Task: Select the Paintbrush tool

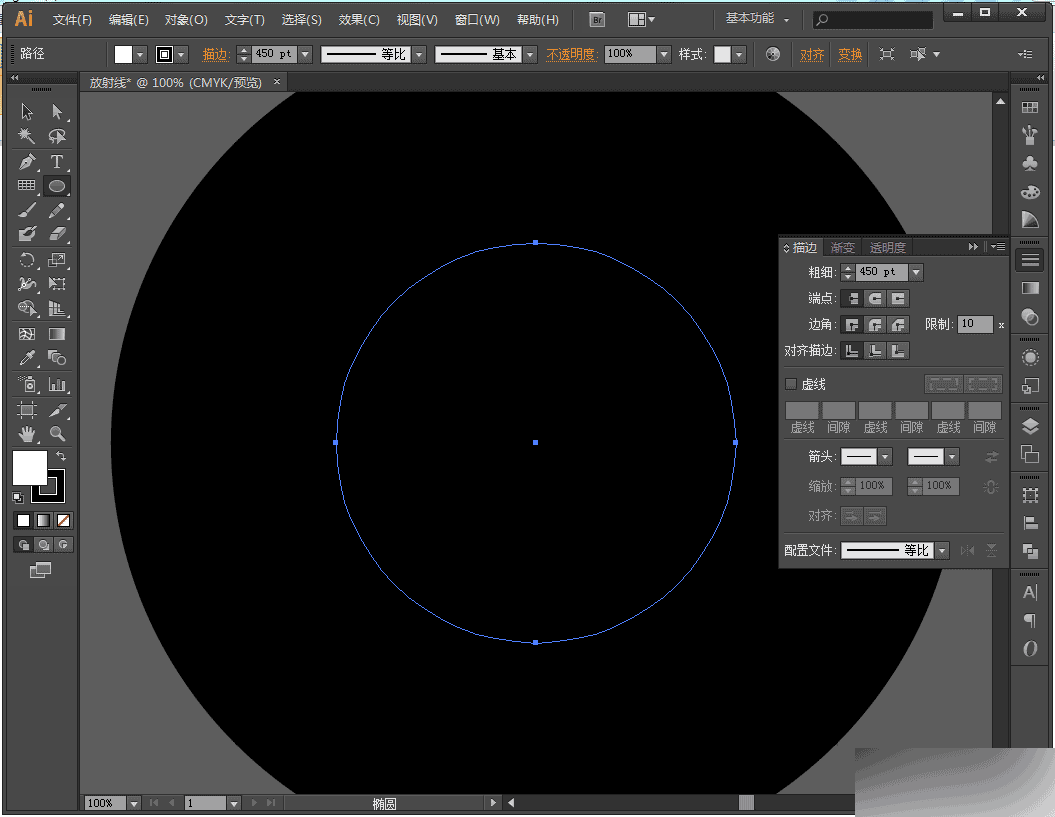Action: (x=27, y=210)
